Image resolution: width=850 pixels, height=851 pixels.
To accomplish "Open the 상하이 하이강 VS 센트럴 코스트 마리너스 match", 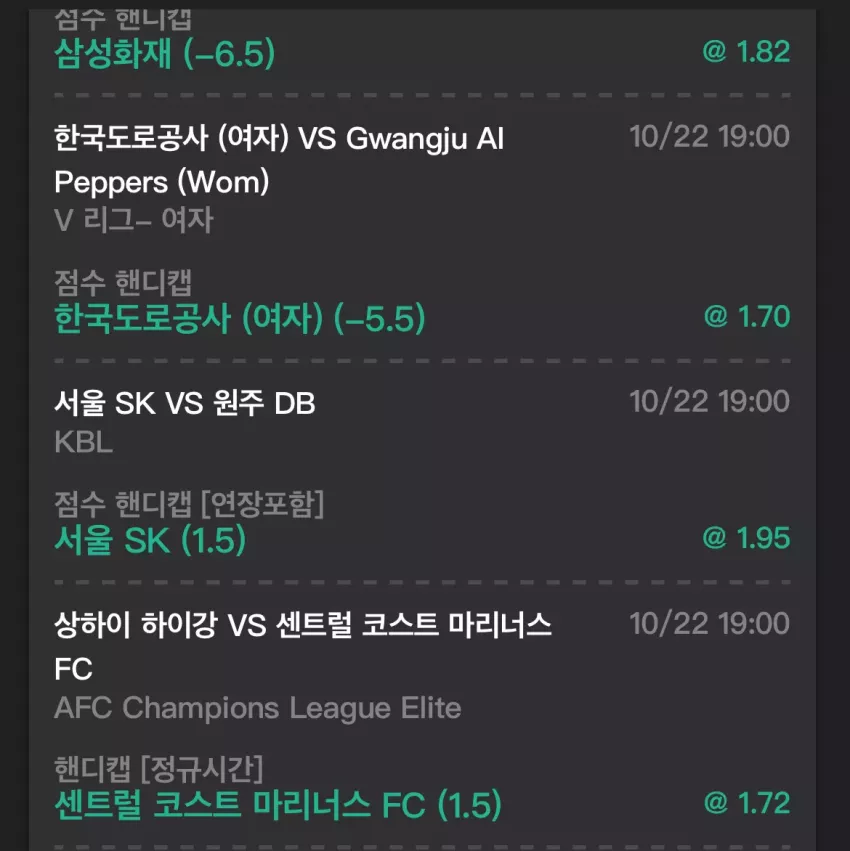I will tap(303, 647).
